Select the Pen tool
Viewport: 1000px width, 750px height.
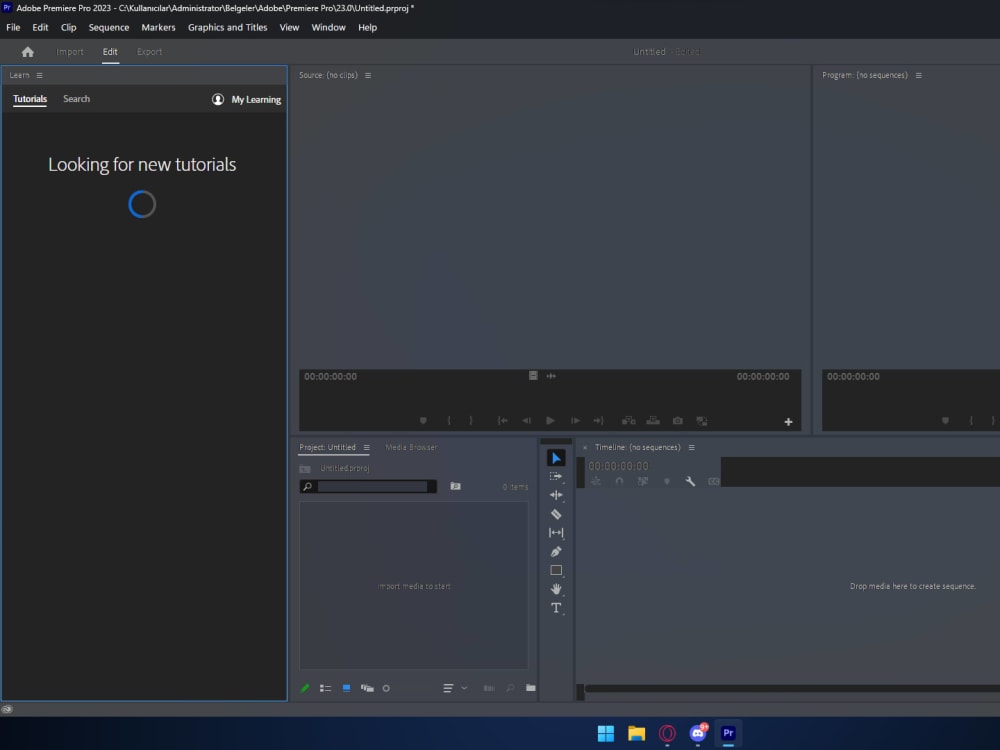coord(555,552)
